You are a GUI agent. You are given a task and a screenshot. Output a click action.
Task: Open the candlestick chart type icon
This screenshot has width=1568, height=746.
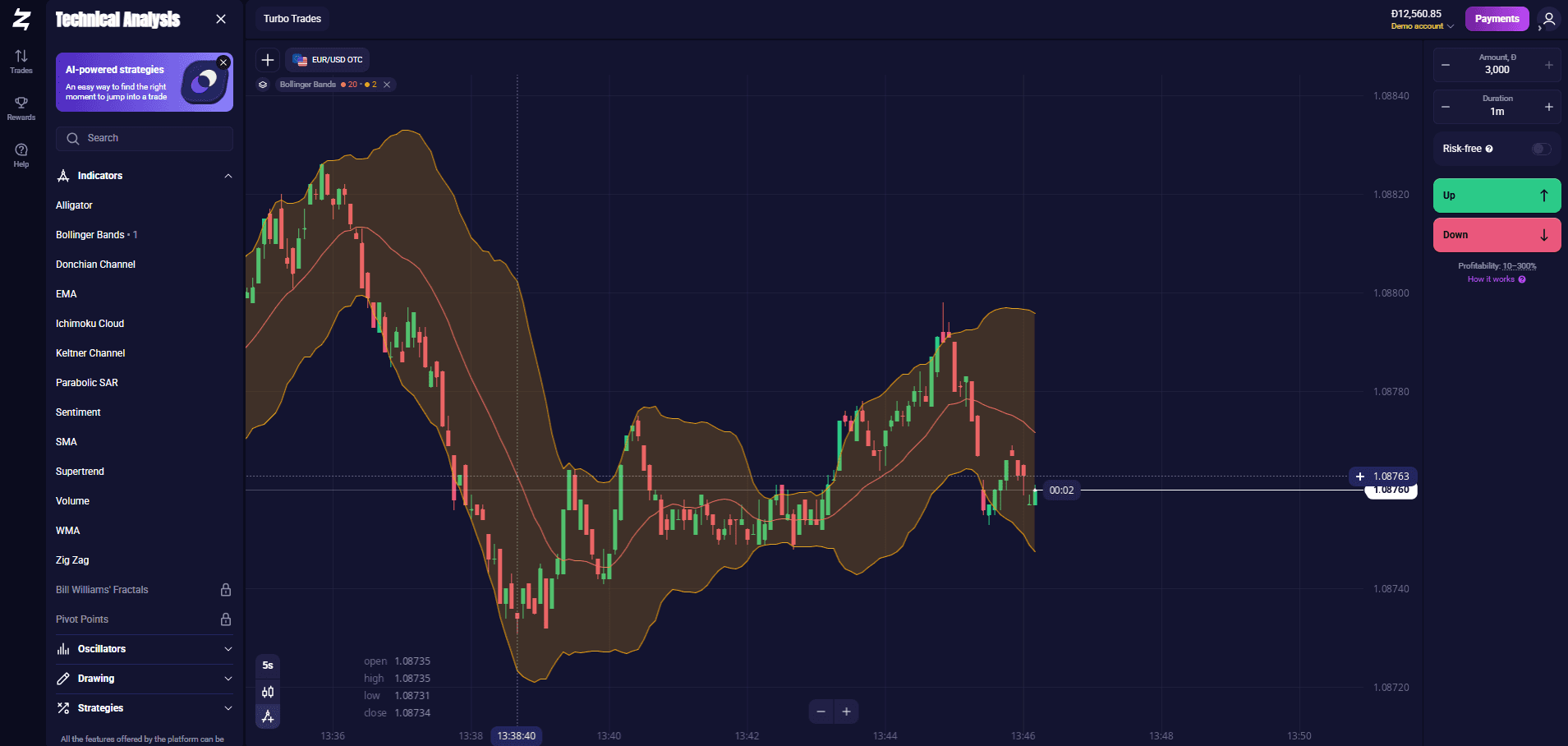tap(268, 692)
